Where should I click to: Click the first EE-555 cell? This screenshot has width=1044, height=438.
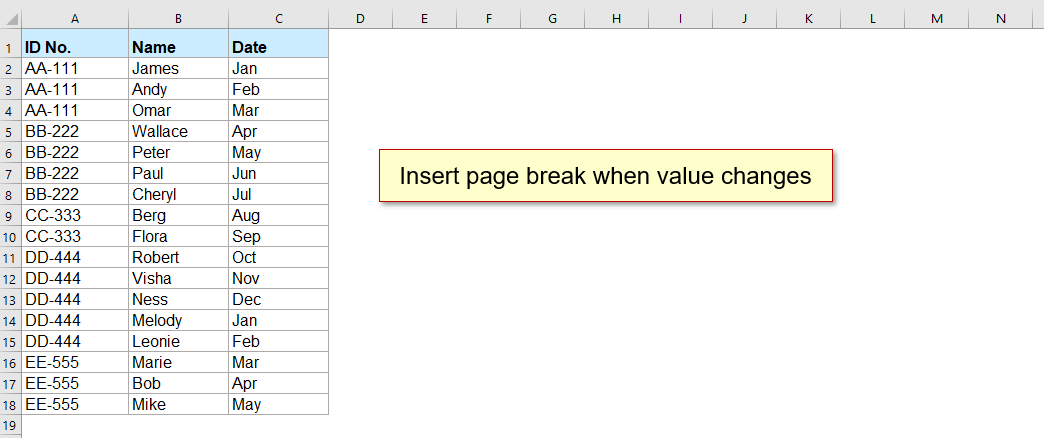(75, 362)
